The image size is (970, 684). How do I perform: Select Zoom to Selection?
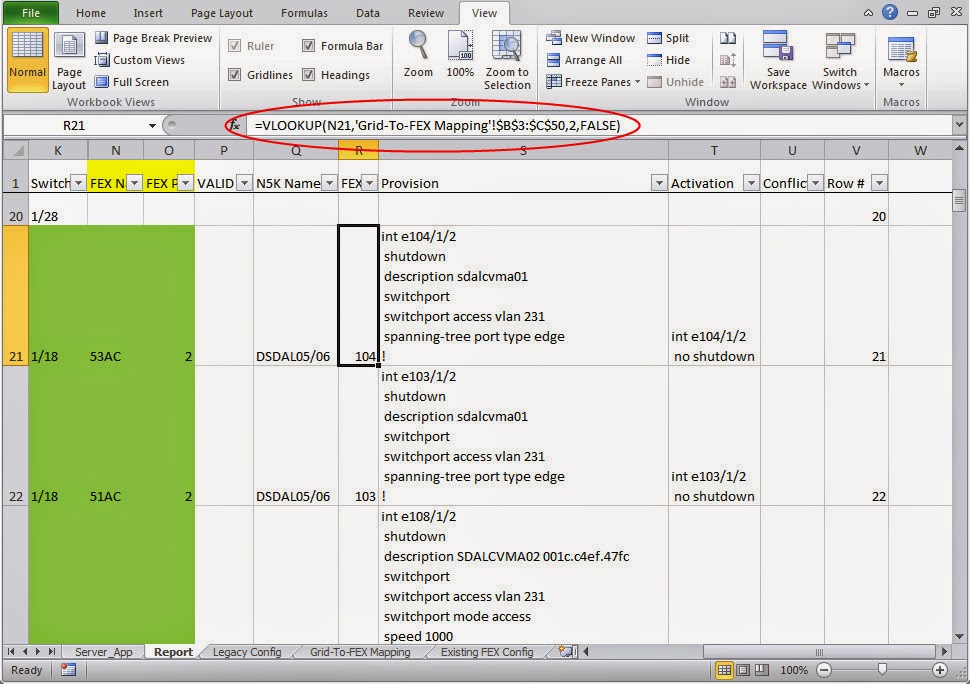coord(506,52)
